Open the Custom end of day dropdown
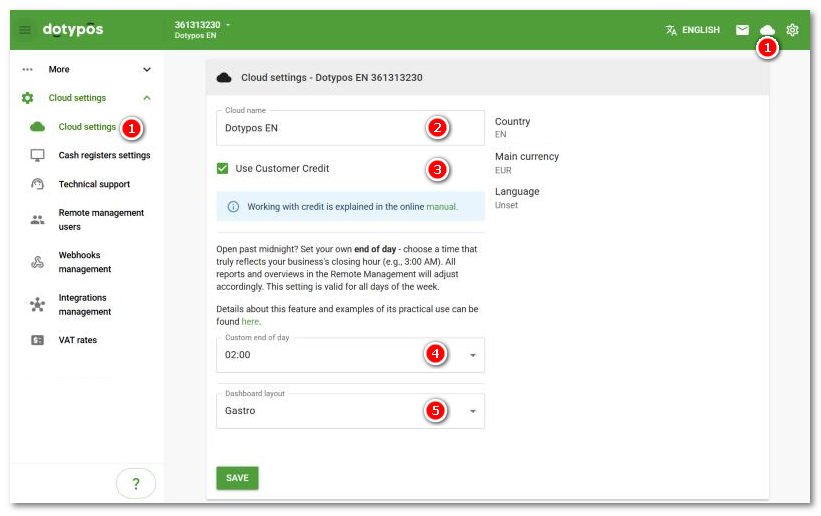The height and width of the screenshot is (516, 821). point(350,355)
